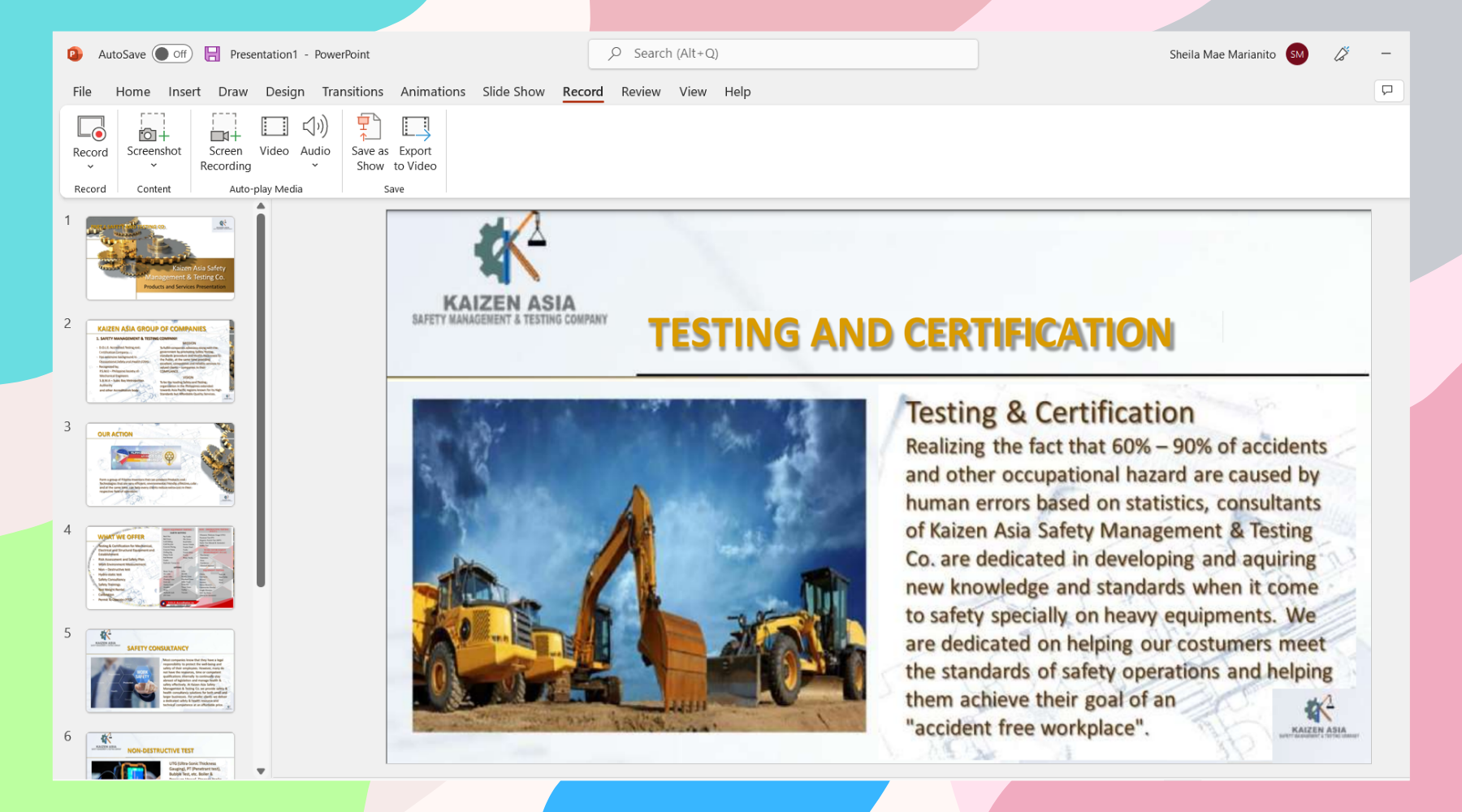The width and height of the screenshot is (1462, 812).
Task: Switch to the Home tab
Action: [132, 92]
